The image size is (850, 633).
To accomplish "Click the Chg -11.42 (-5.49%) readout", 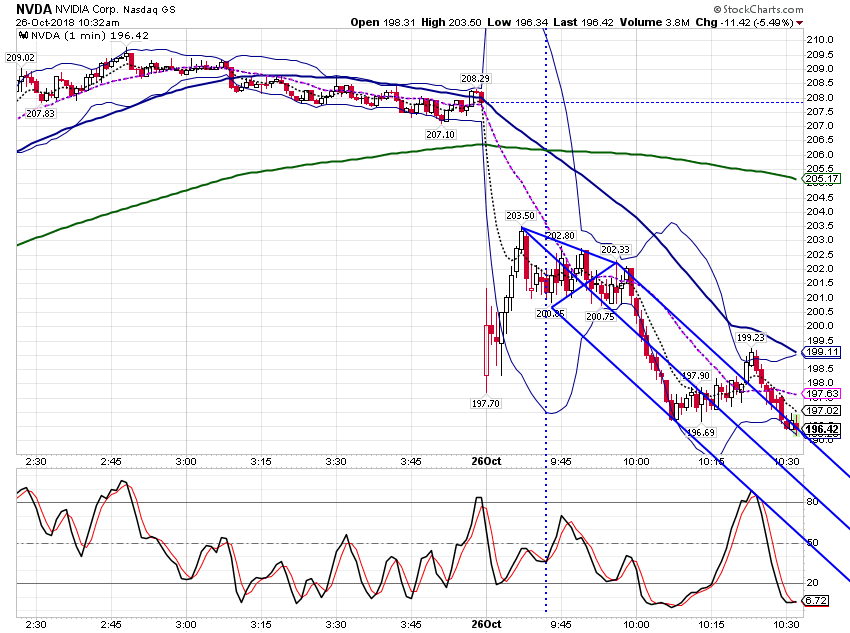I will click(744, 22).
